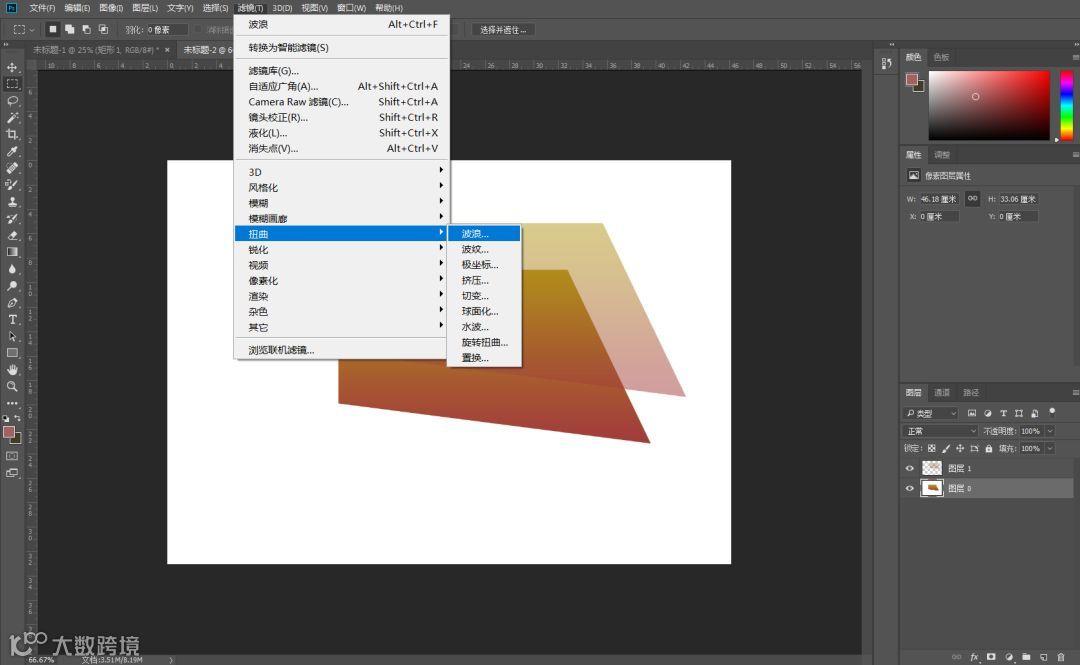Viewport: 1080px width, 665px height.
Task: Open the 填充 fill dropdown arrow
Action: [x=1050, y=448]
